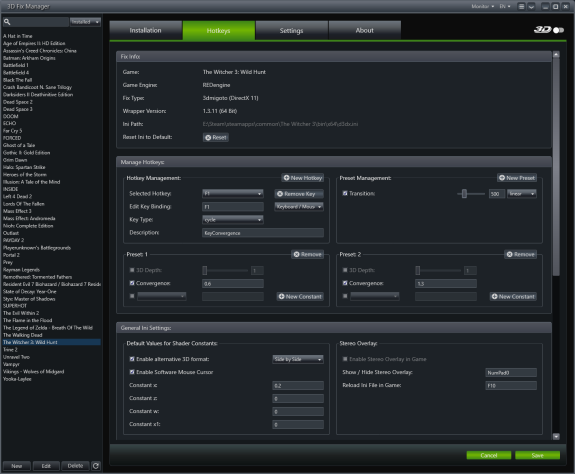The image size is (575, 474).
Task: Click the scrollbar up arrow
Action: click(556, 54)
